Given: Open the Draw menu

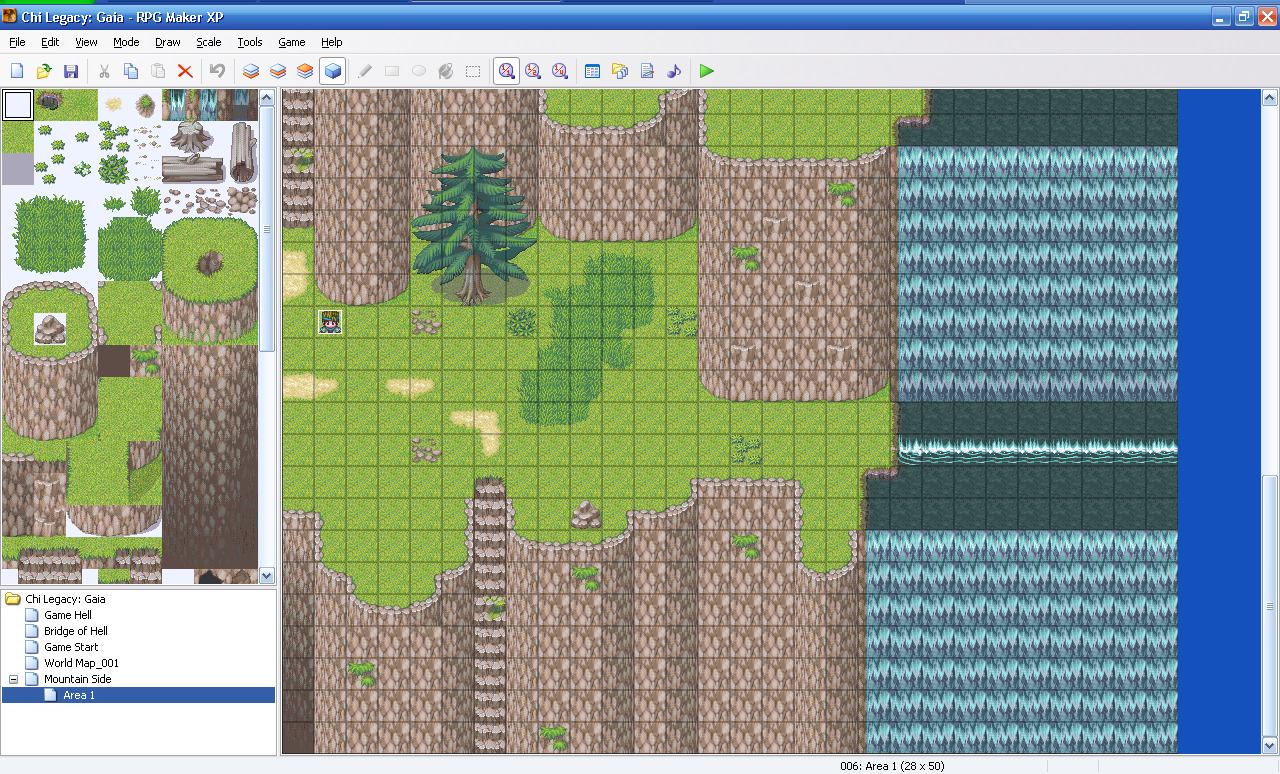Looking at the screenshot, I should pos(168,42).
